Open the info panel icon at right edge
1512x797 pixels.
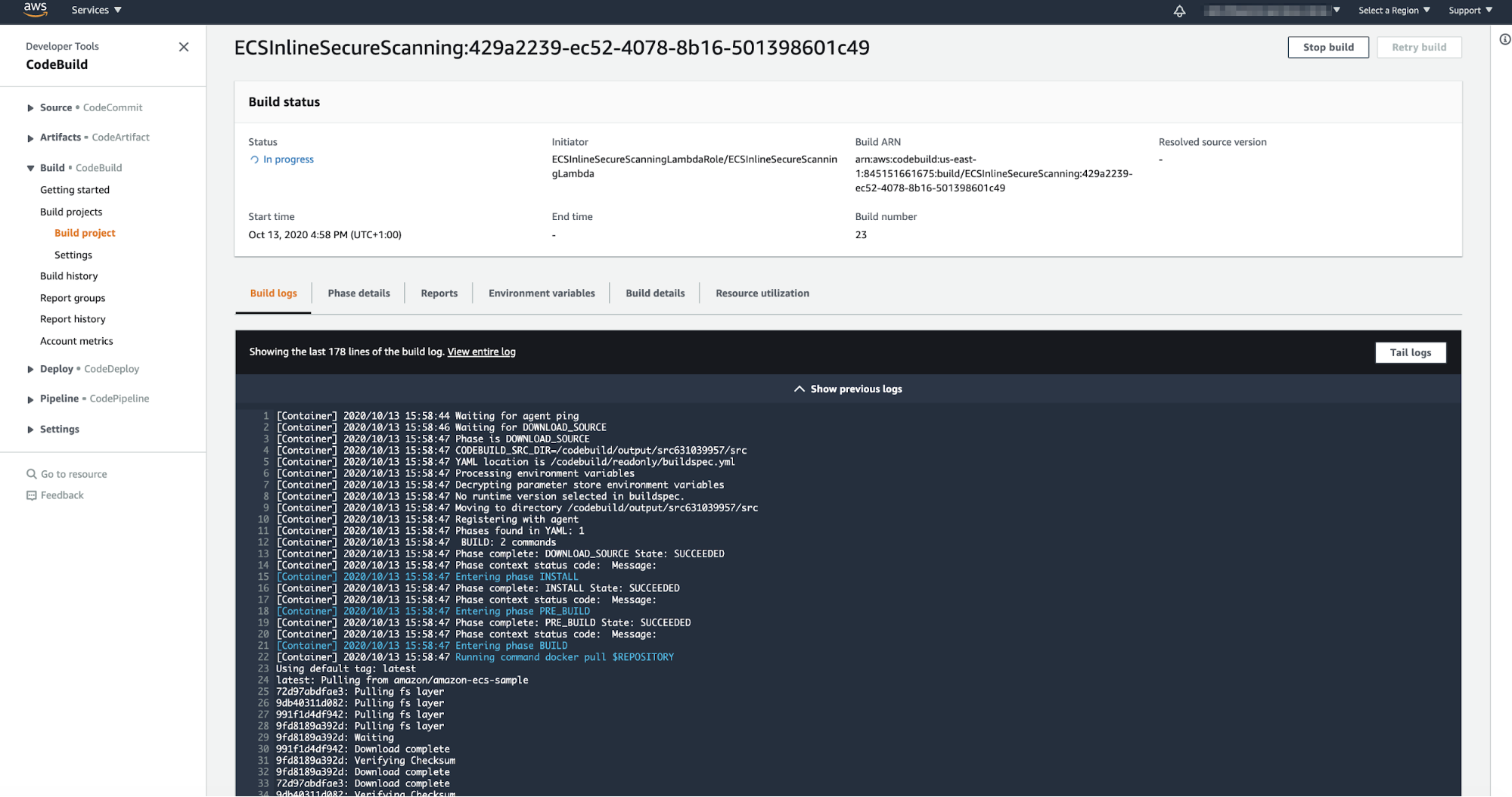click(1504, 40)
